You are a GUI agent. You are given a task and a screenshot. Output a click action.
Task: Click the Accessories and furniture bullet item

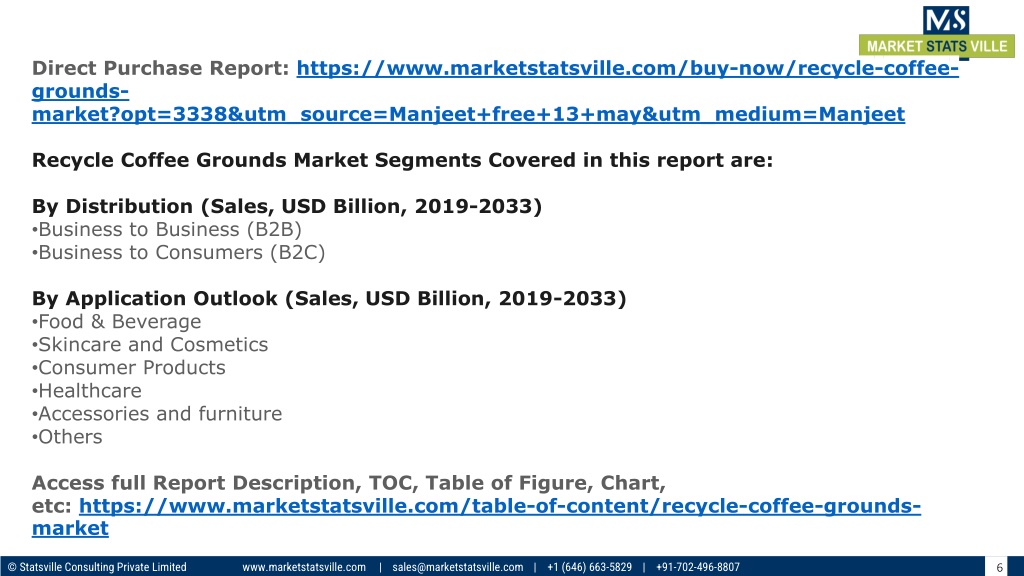[157, 413]
